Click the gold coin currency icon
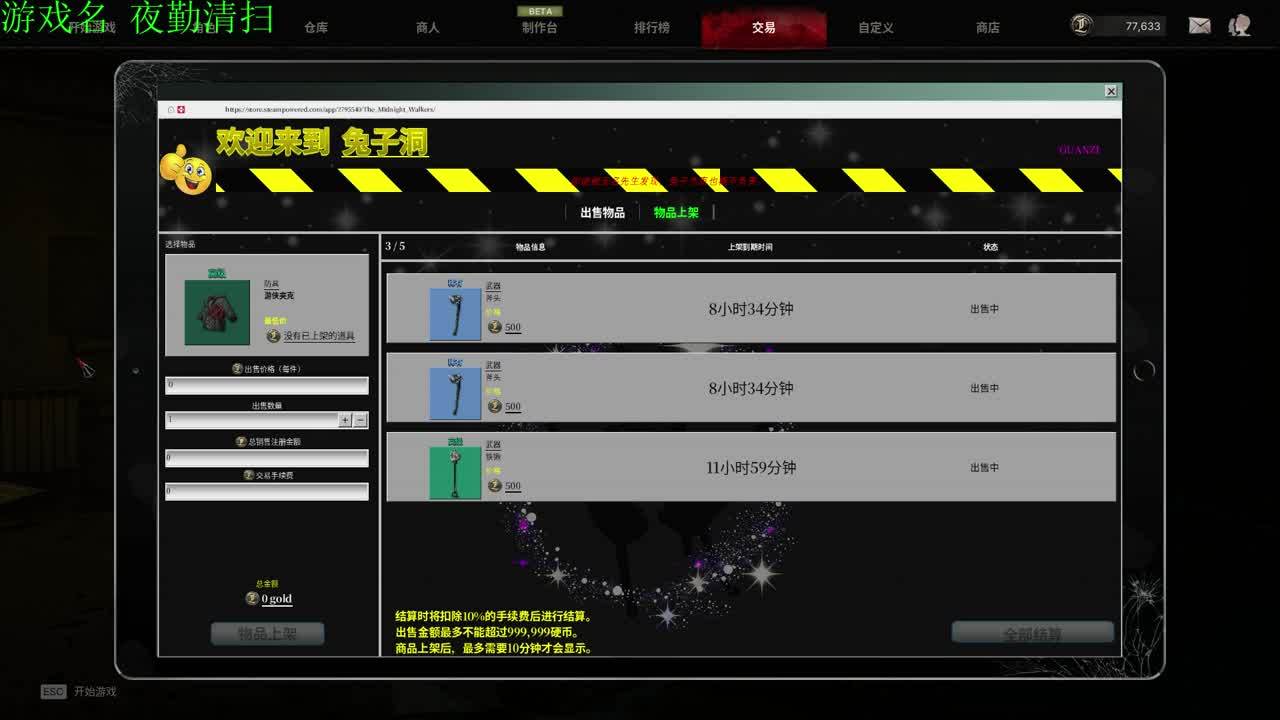Viewport: 1280px width, 720px height. [x=1082, y=26]
